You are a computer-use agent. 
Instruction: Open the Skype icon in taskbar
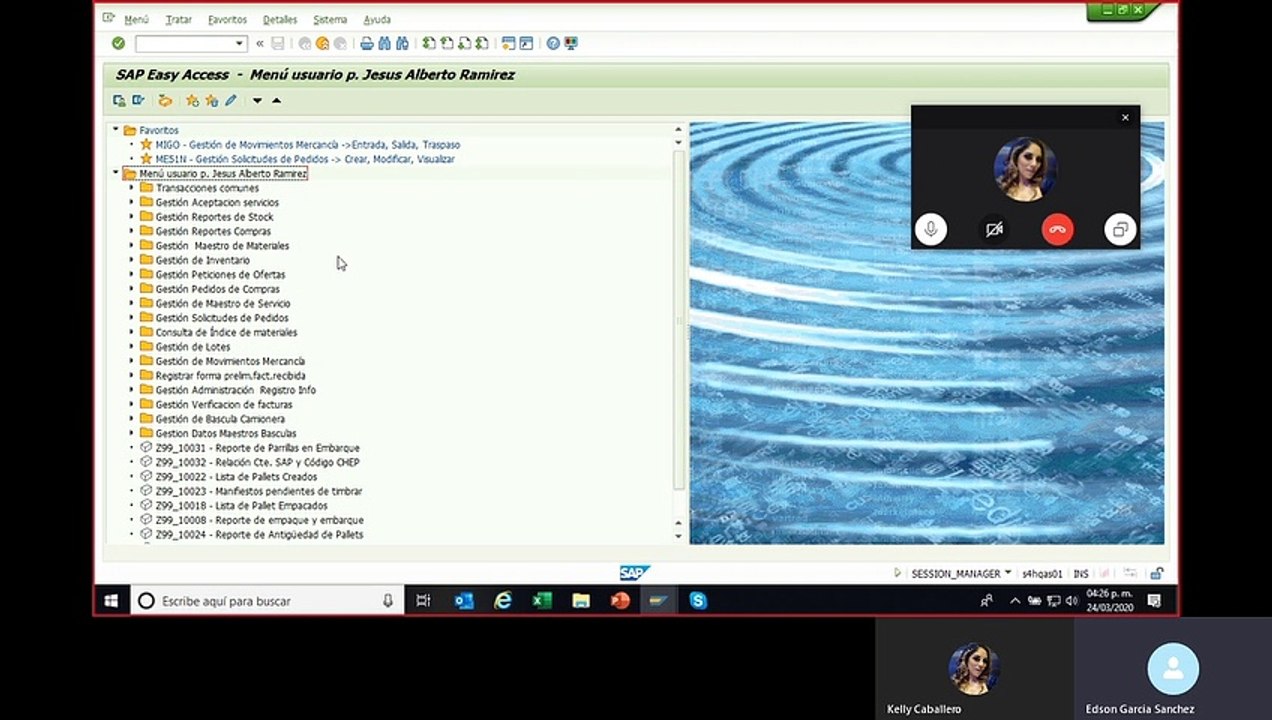[x=698, y=600]
